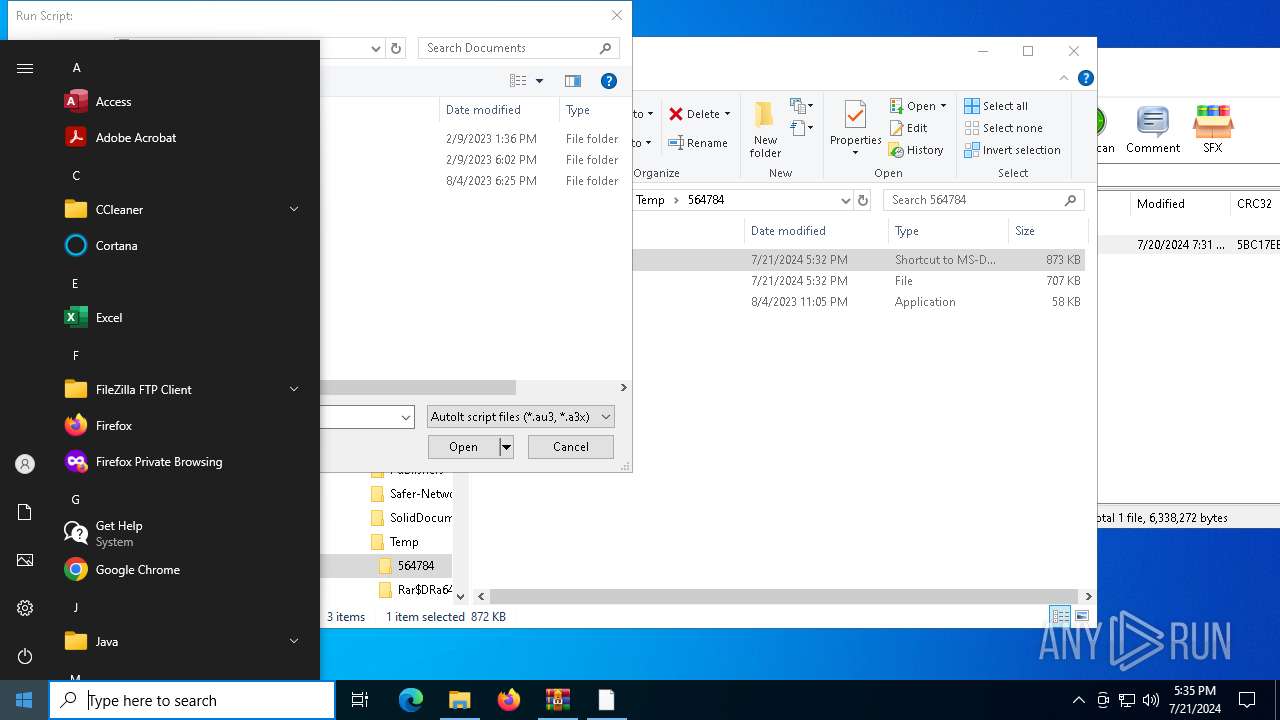Image resolution: width=1280 pixels, height=720 pixels.
Task: Select the 58 KB Application file row
Action: (858, 302)
